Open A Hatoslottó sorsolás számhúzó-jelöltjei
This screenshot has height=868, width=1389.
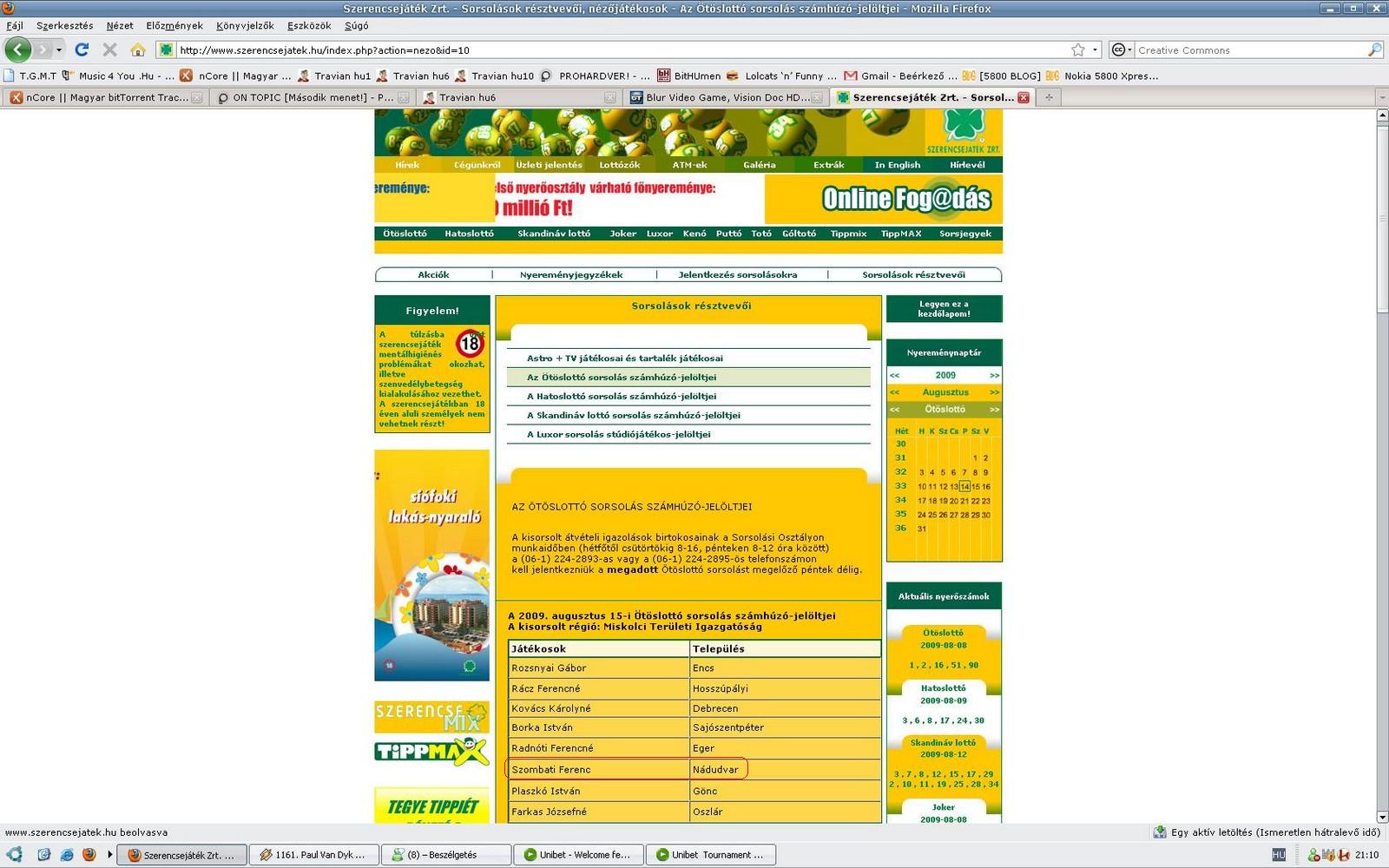[x=622, y=396]
